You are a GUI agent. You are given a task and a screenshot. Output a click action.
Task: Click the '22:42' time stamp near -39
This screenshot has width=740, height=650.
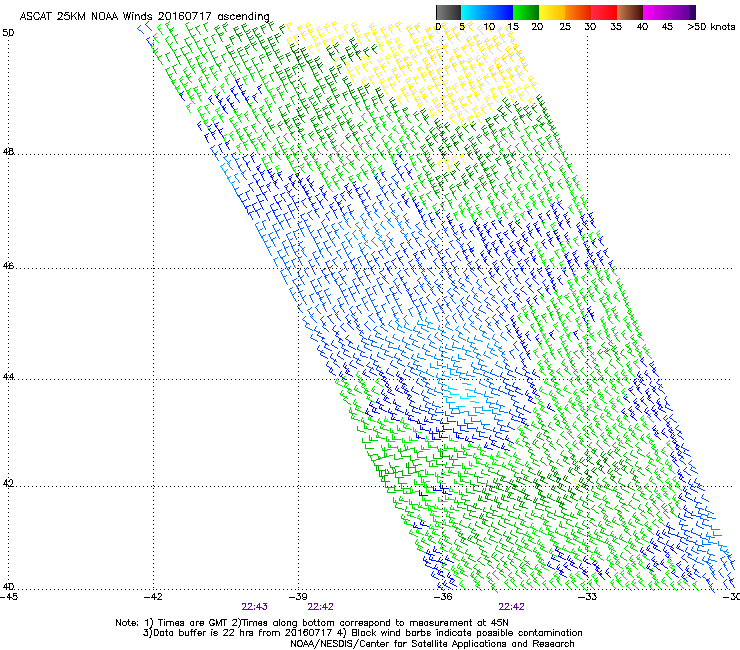click(x=320, y=607)
